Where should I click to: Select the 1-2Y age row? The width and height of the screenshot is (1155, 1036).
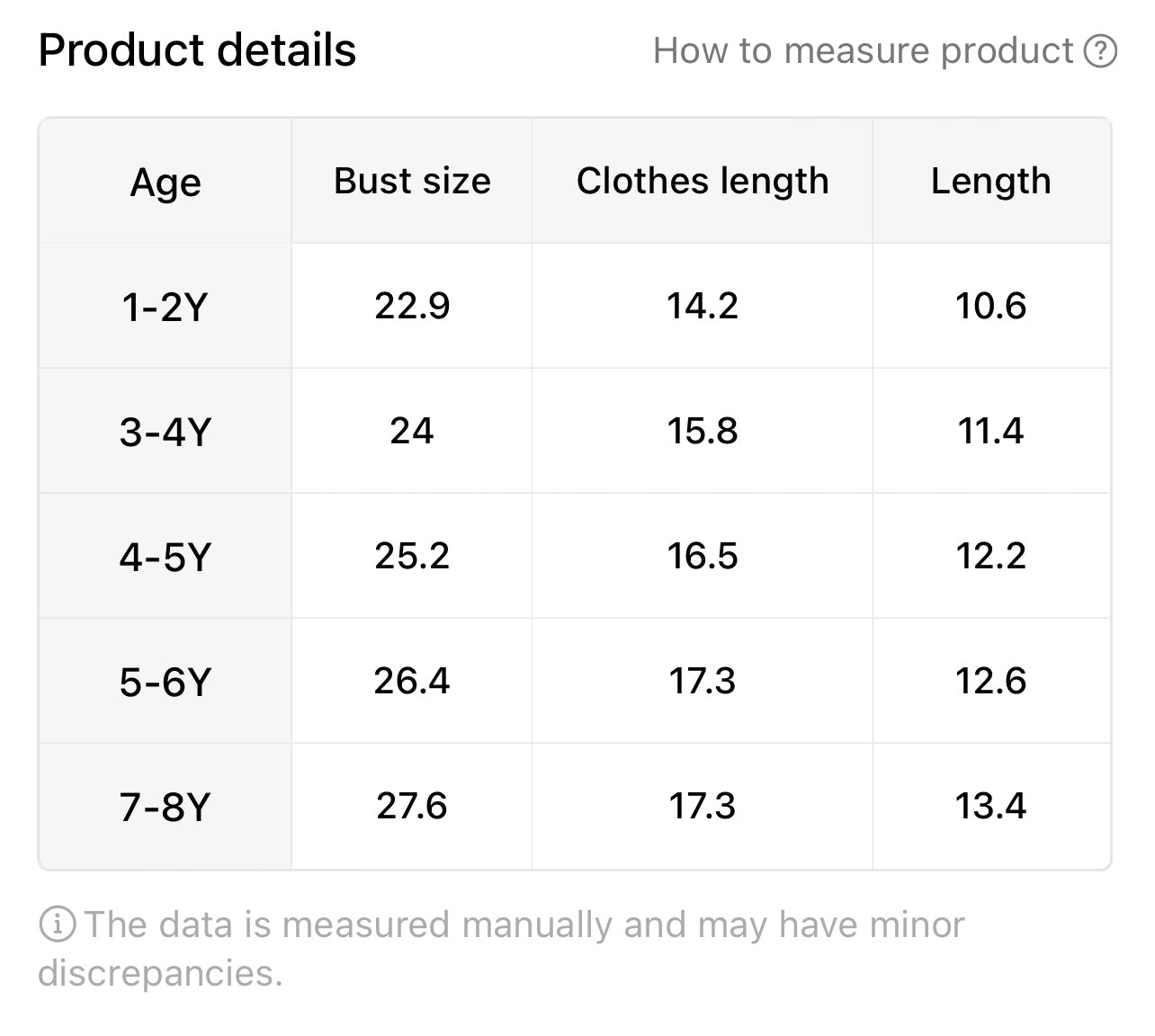(x=575, y=306)
